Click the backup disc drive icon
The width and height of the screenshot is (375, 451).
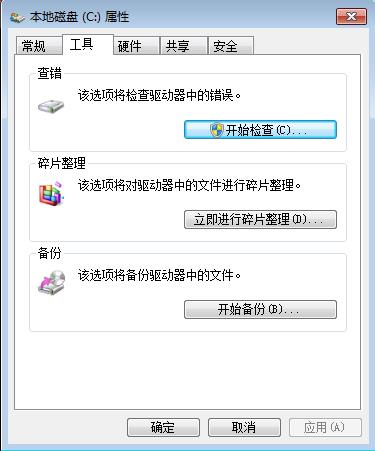52,282
